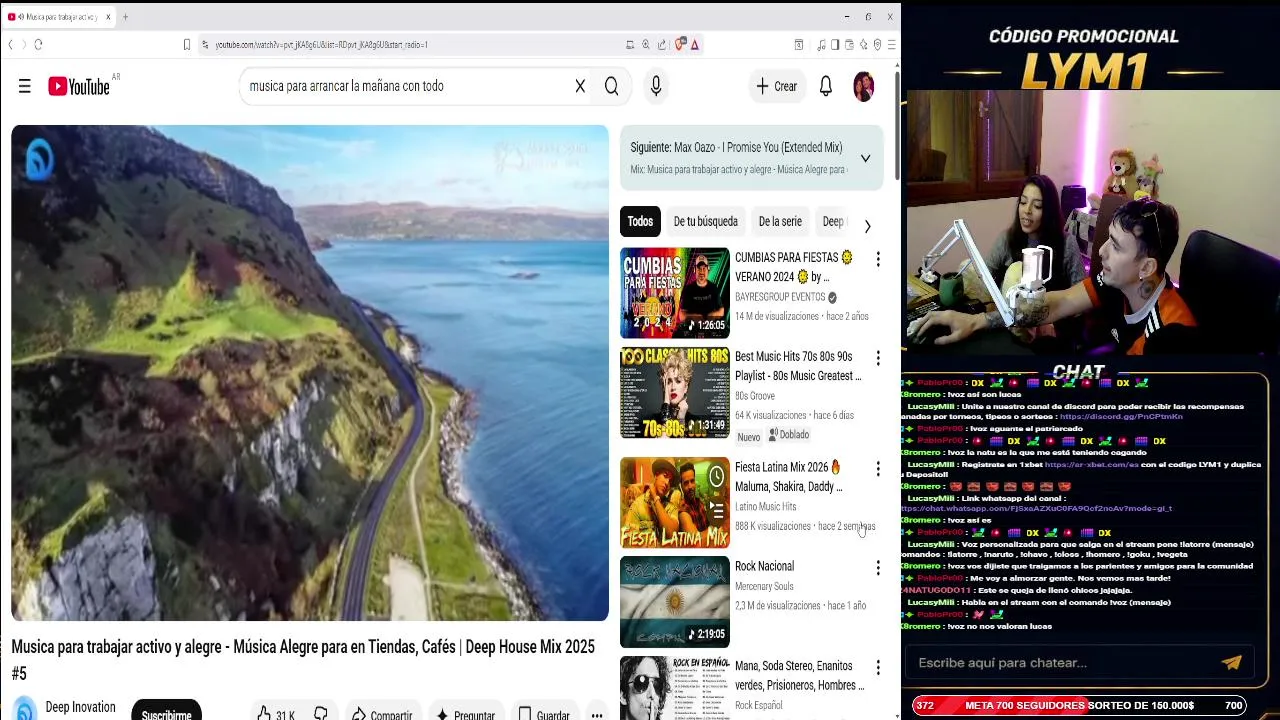Select the De tu búsqueda chip
This screenshot has height=720, width=1280.
point(705,221)
